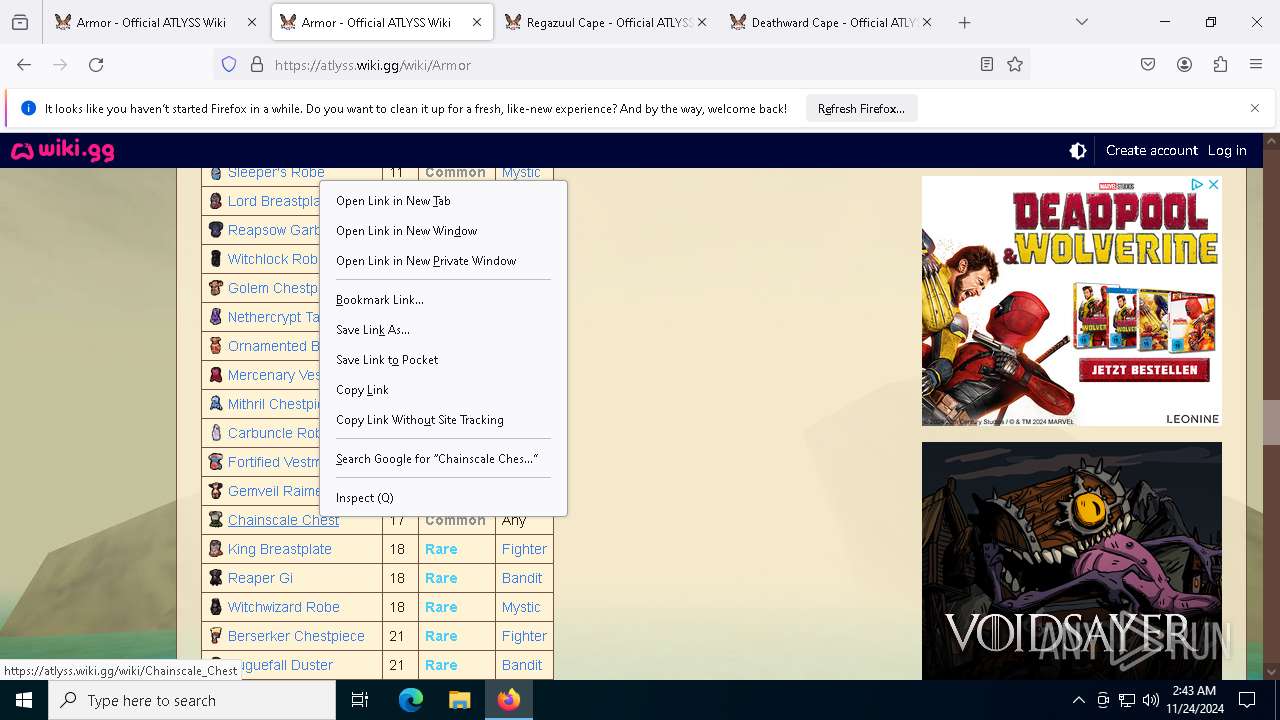The width and height of the screenshot is (1280, 720).
Task: Open the King Breastplate link
Action: point(279,549)
